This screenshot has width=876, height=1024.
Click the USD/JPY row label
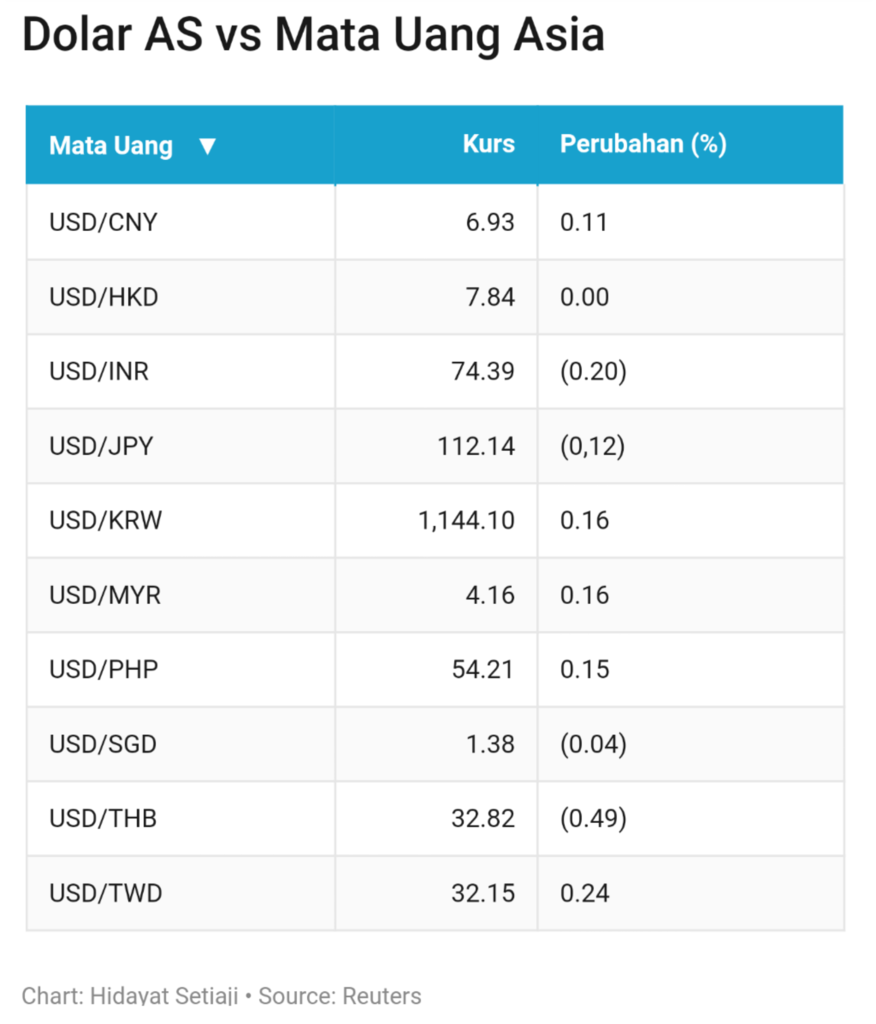101,446
